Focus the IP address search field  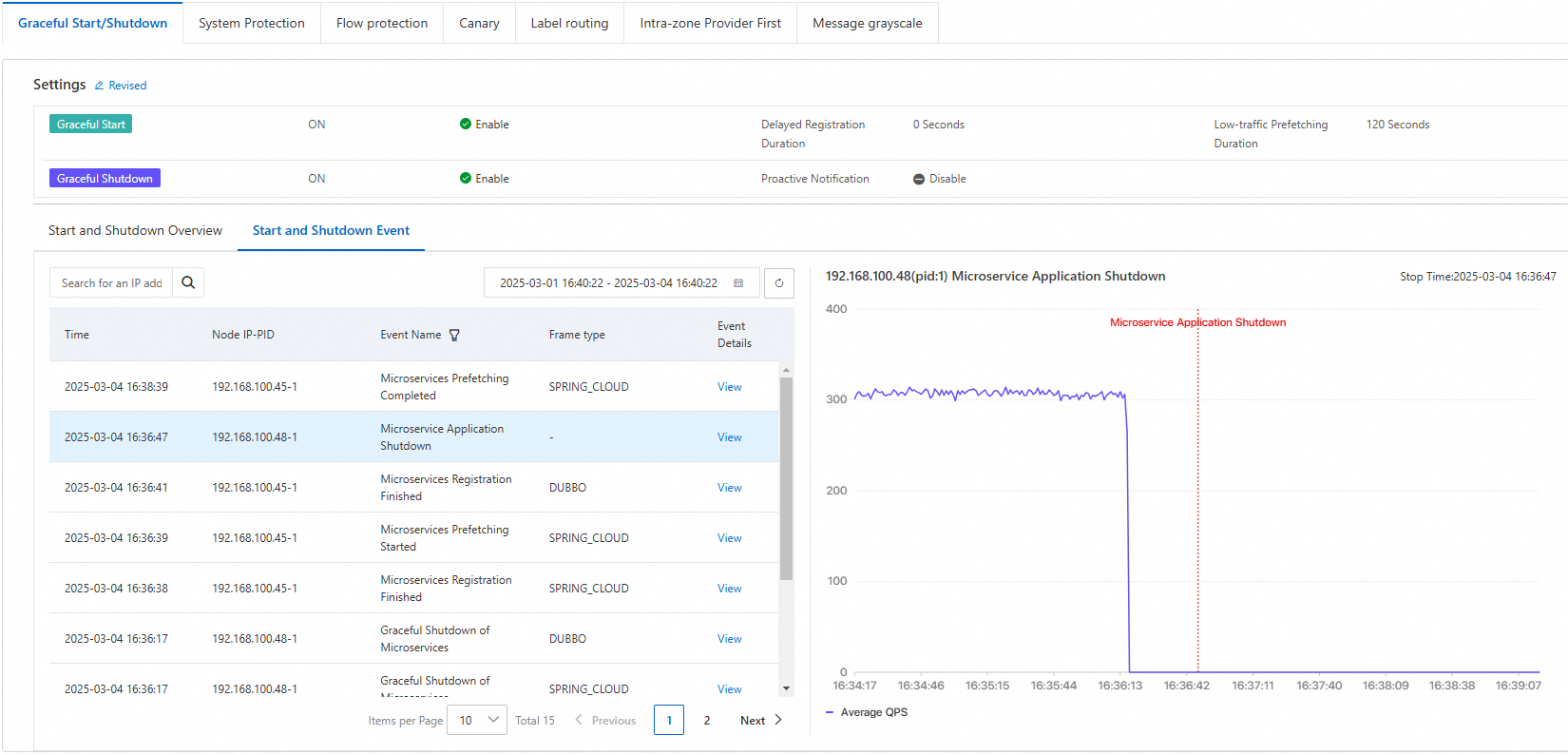111,283
